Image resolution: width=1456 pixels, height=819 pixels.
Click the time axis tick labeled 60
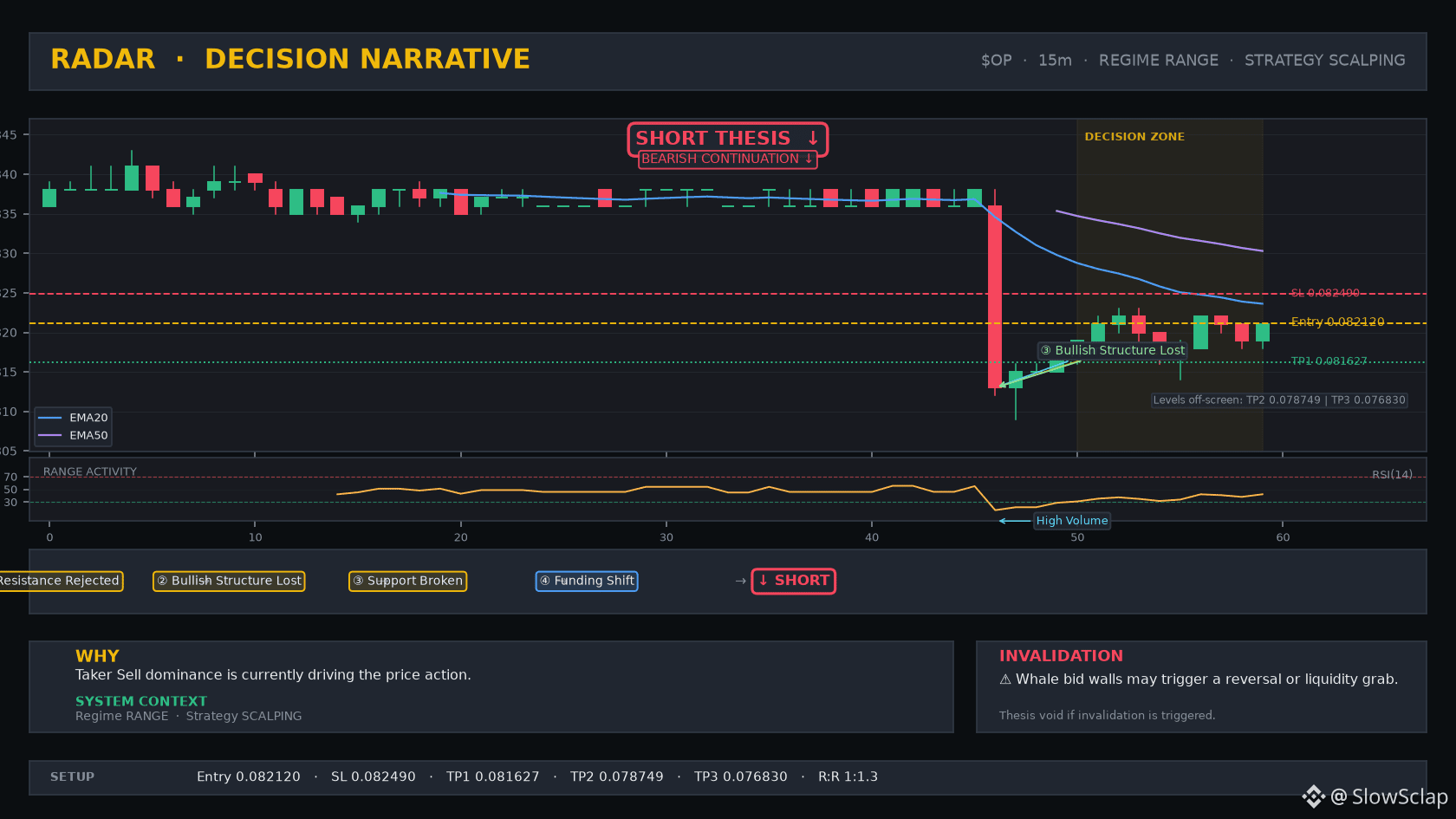click(x=1283, y=537)
